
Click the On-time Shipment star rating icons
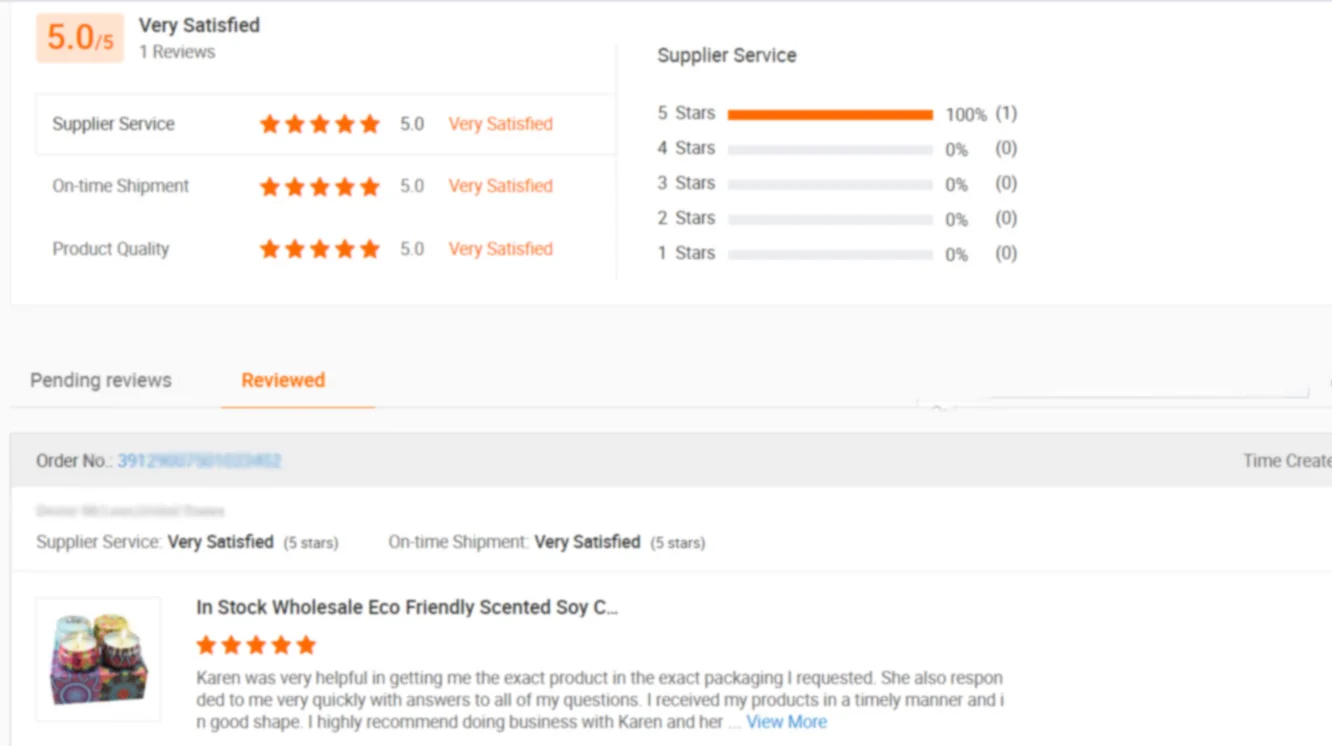(319, 187)
